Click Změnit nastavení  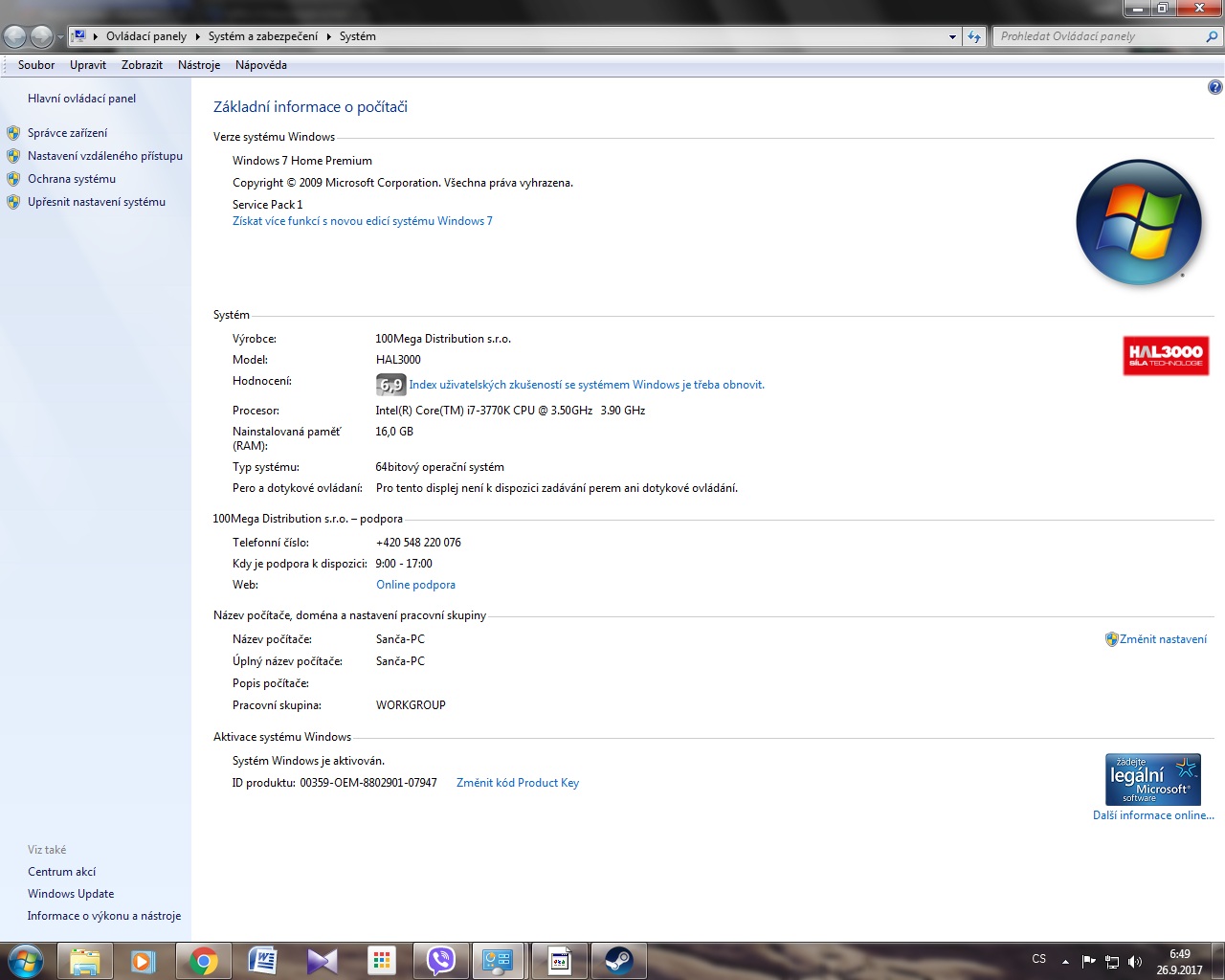(1163, 639)
